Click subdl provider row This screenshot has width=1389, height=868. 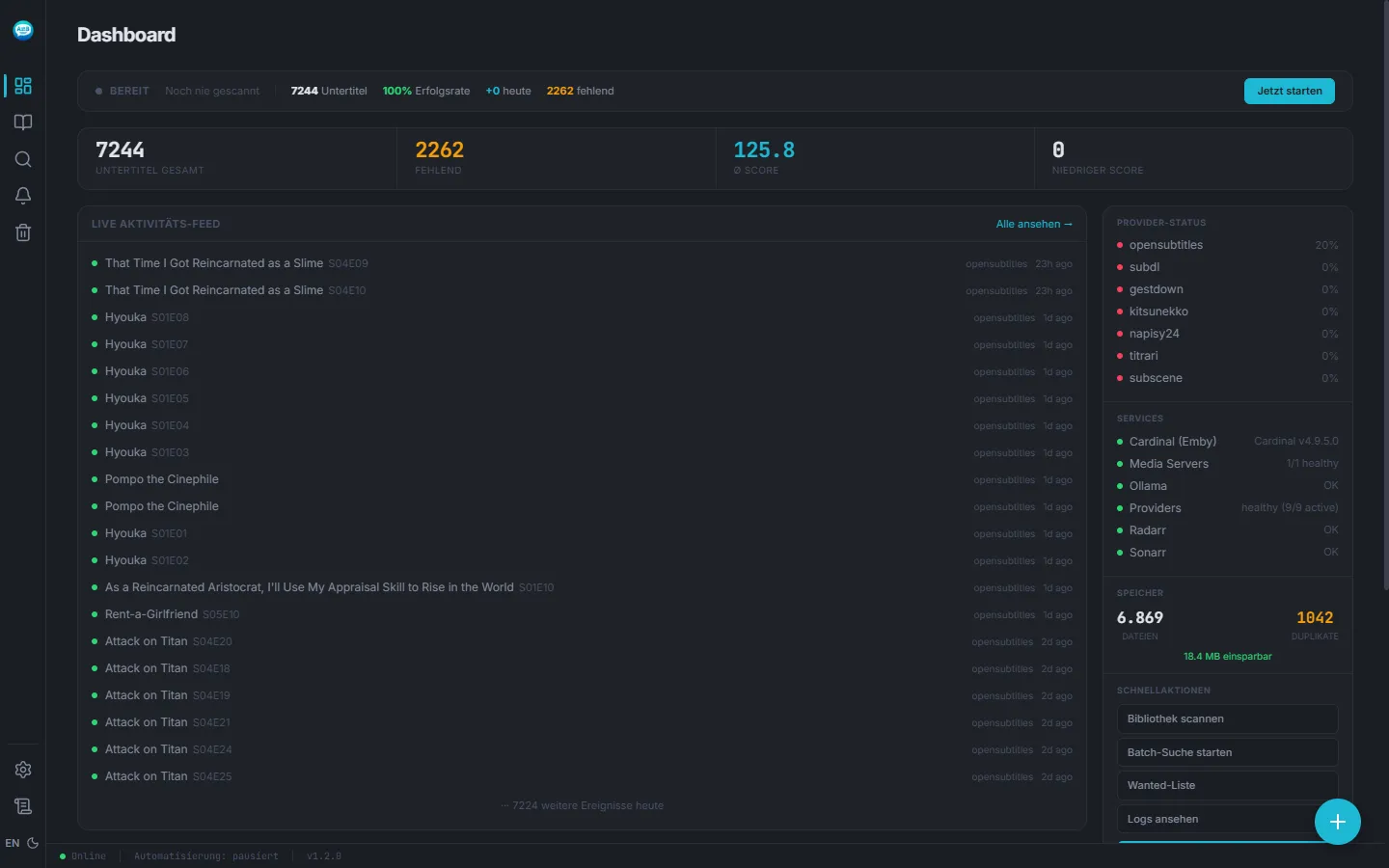[1227, 267]
